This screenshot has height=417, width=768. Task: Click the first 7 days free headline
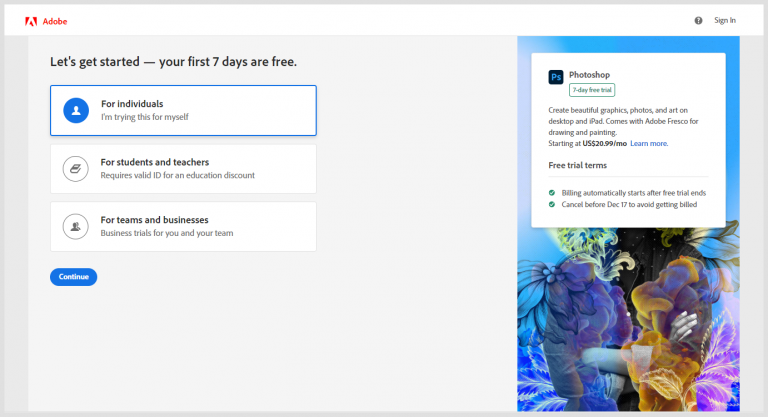pyautogui.click(x=173, y=62)
